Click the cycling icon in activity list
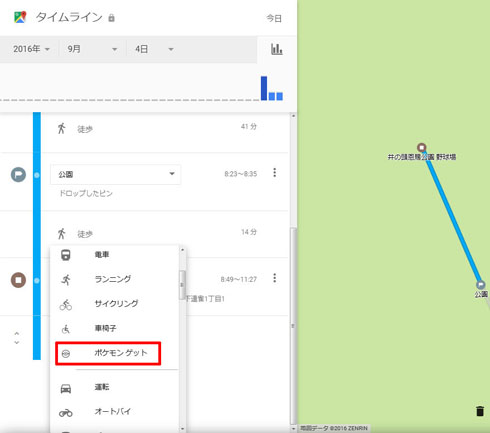The width and height of the screenshot is (490, 433). pos(66,305)
